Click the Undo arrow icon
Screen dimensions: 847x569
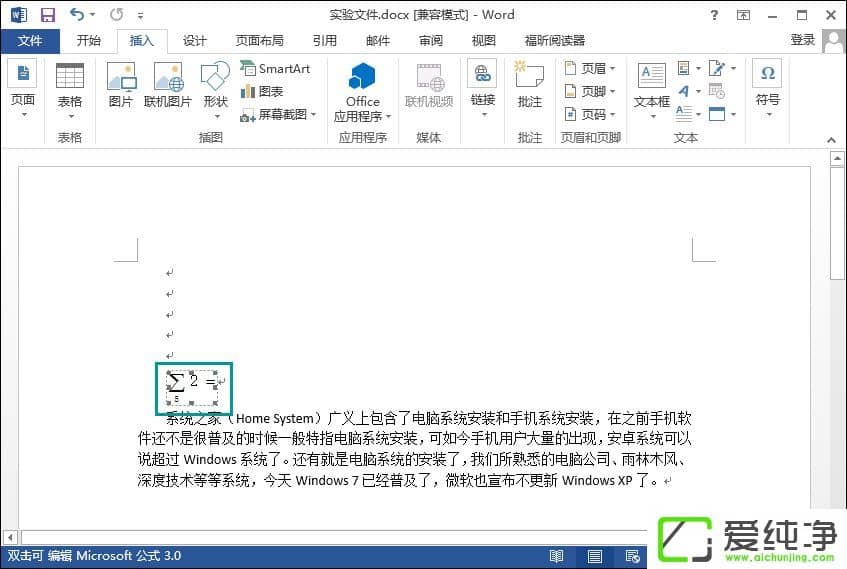pos(77,15)
